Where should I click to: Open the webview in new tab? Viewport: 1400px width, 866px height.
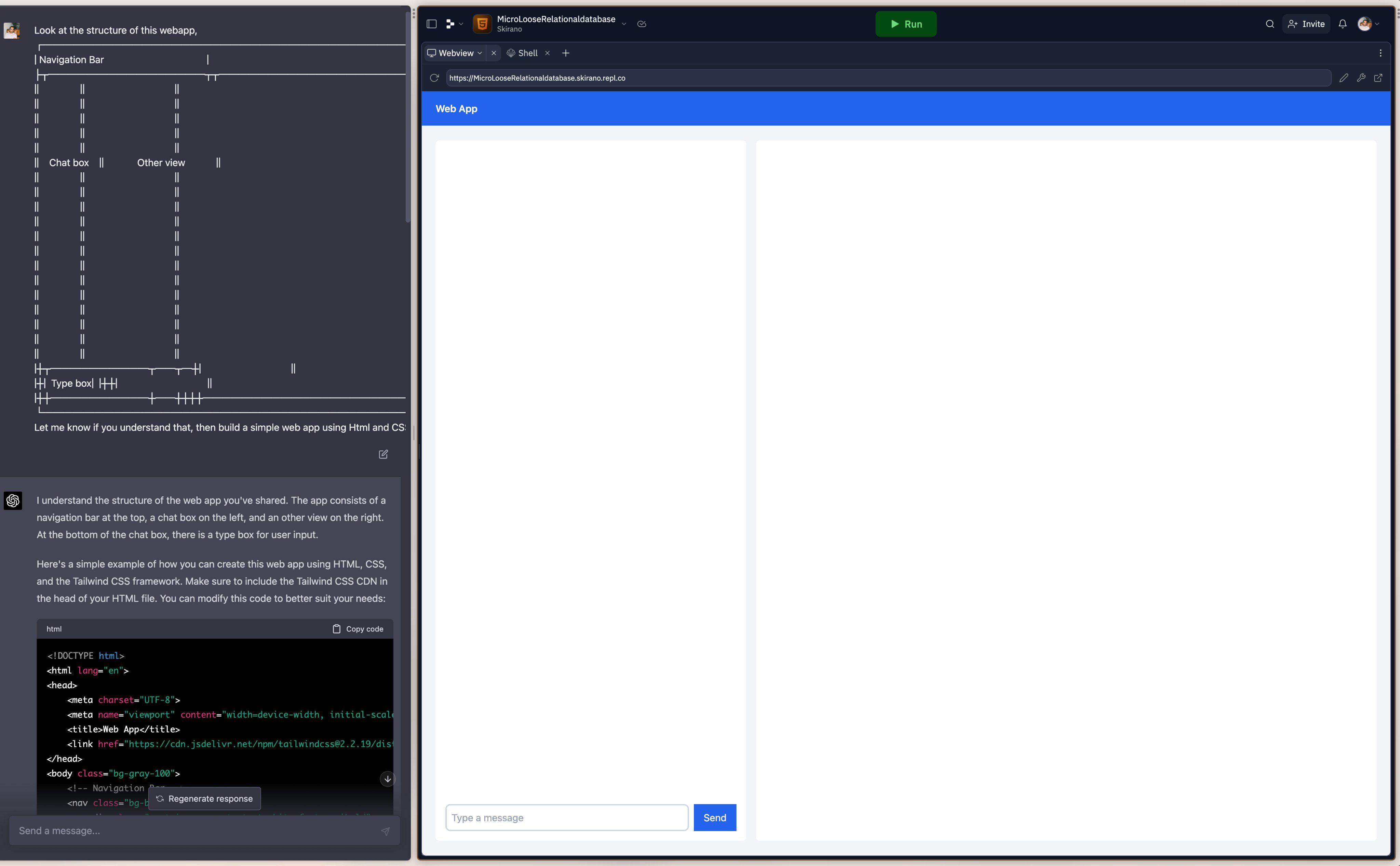pyautogui.click(x=1378, y=78)
